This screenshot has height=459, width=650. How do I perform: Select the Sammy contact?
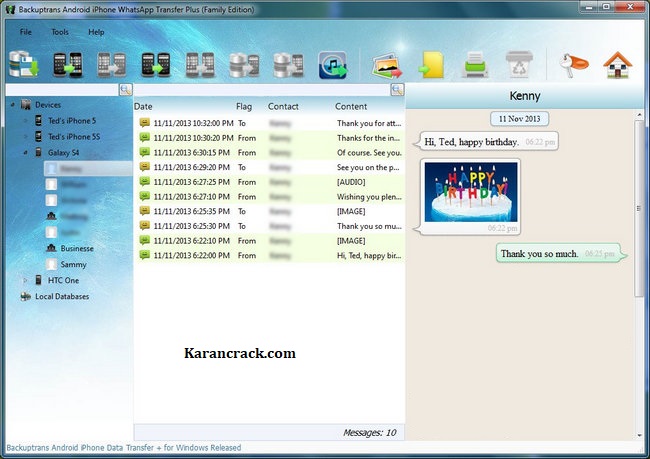pyautogui.click(x=73, y=264)
